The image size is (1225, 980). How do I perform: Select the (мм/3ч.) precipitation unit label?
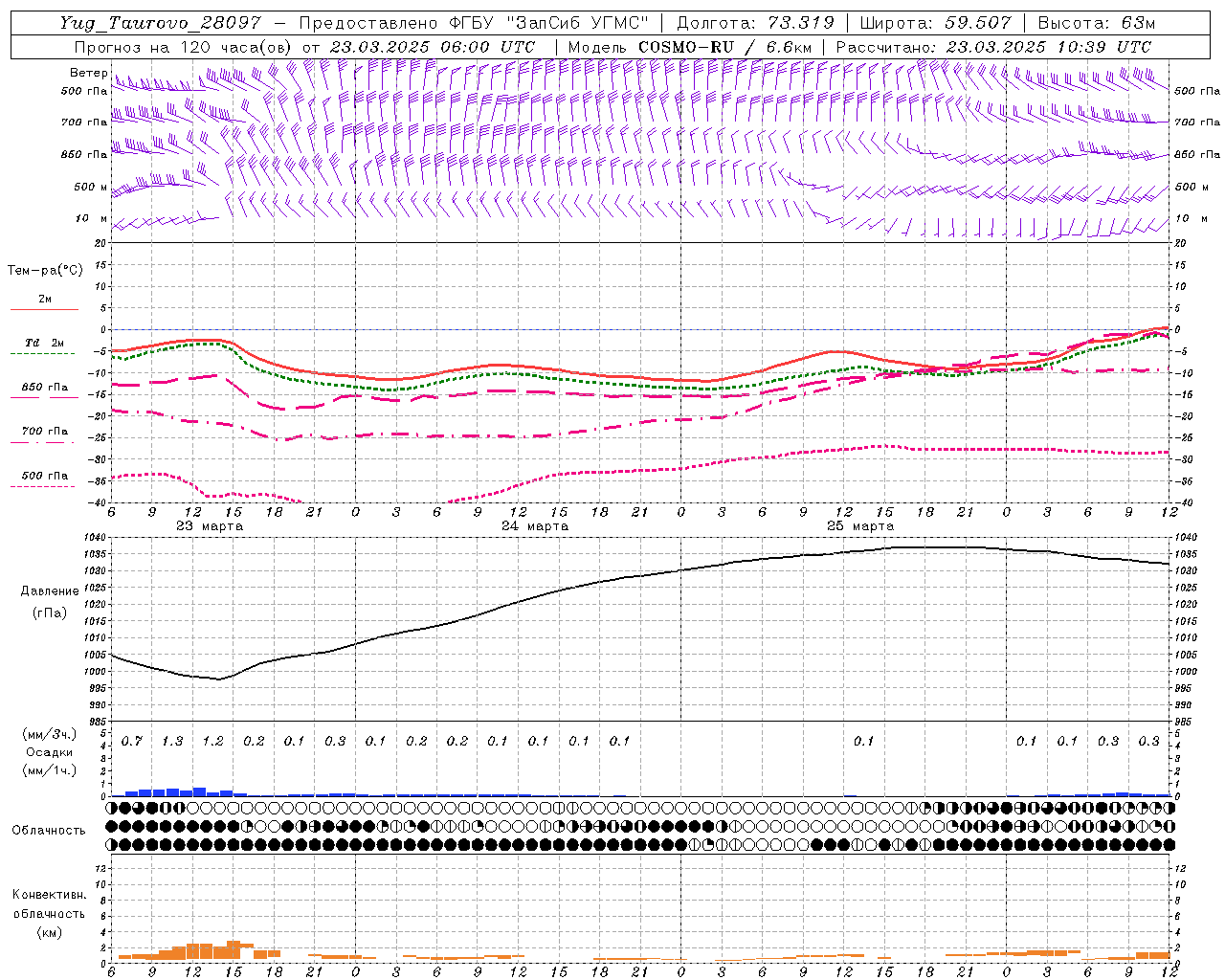pos(50,734)
